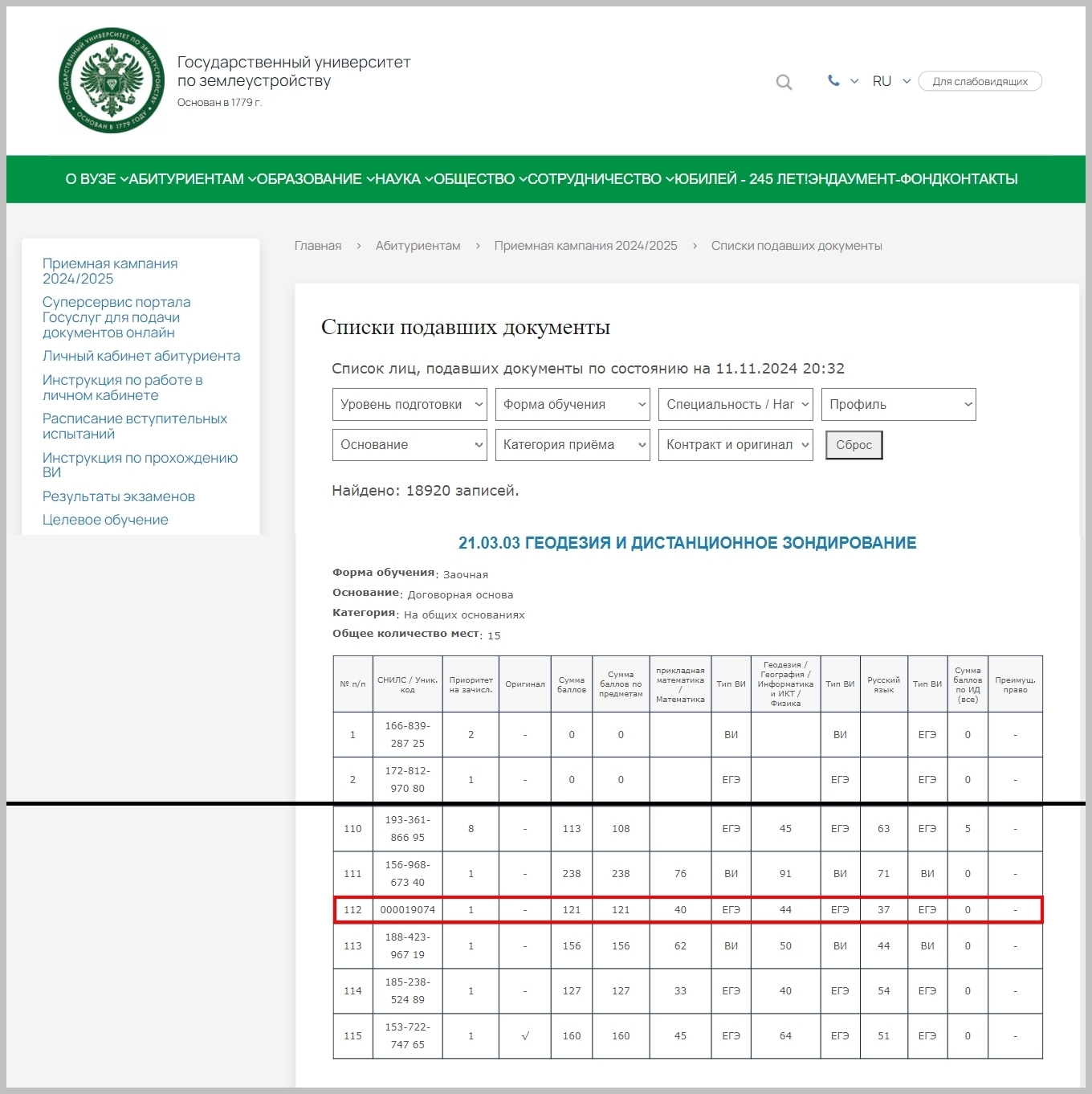The width and height of the screenshot is (1092, 1094).
Task: Expand 'Контракт и оригинал' dropdown
Action: 735,445
